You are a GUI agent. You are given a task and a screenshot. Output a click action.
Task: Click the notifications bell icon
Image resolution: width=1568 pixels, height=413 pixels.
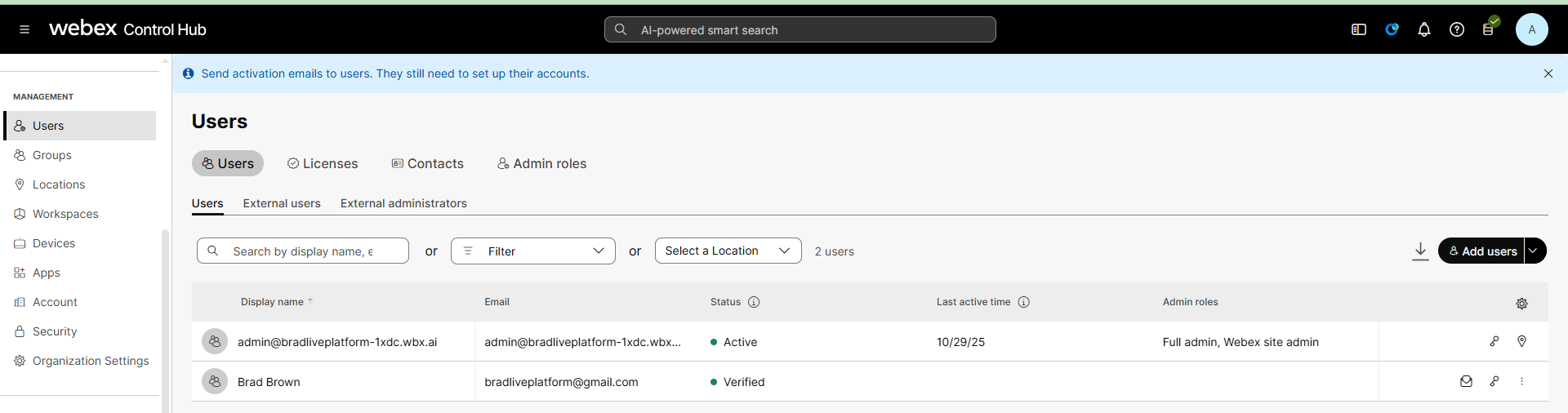click(1424, 29)
